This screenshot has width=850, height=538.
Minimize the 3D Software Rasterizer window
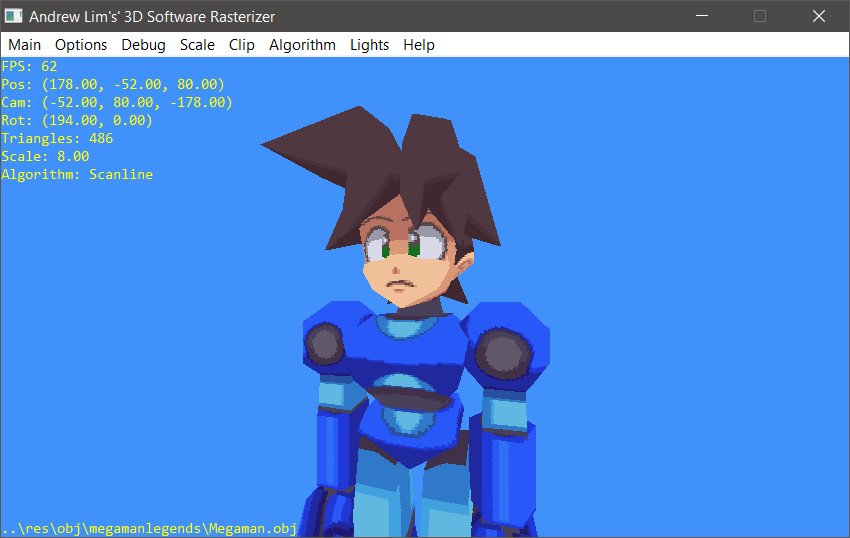(x=702, y=16)
